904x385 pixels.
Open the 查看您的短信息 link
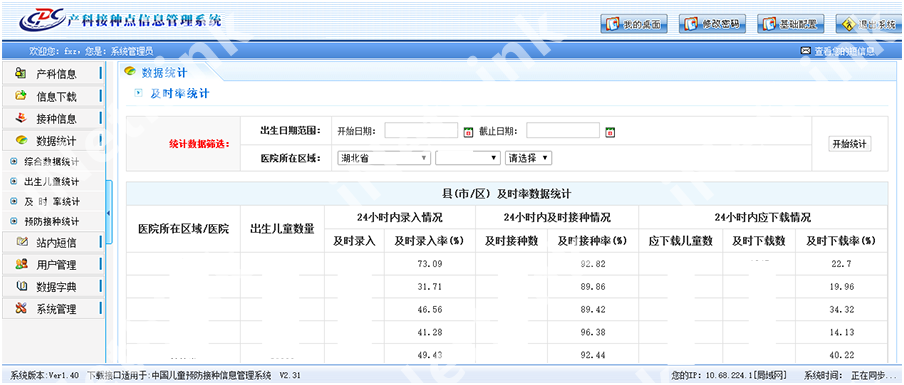pos(845,51)
